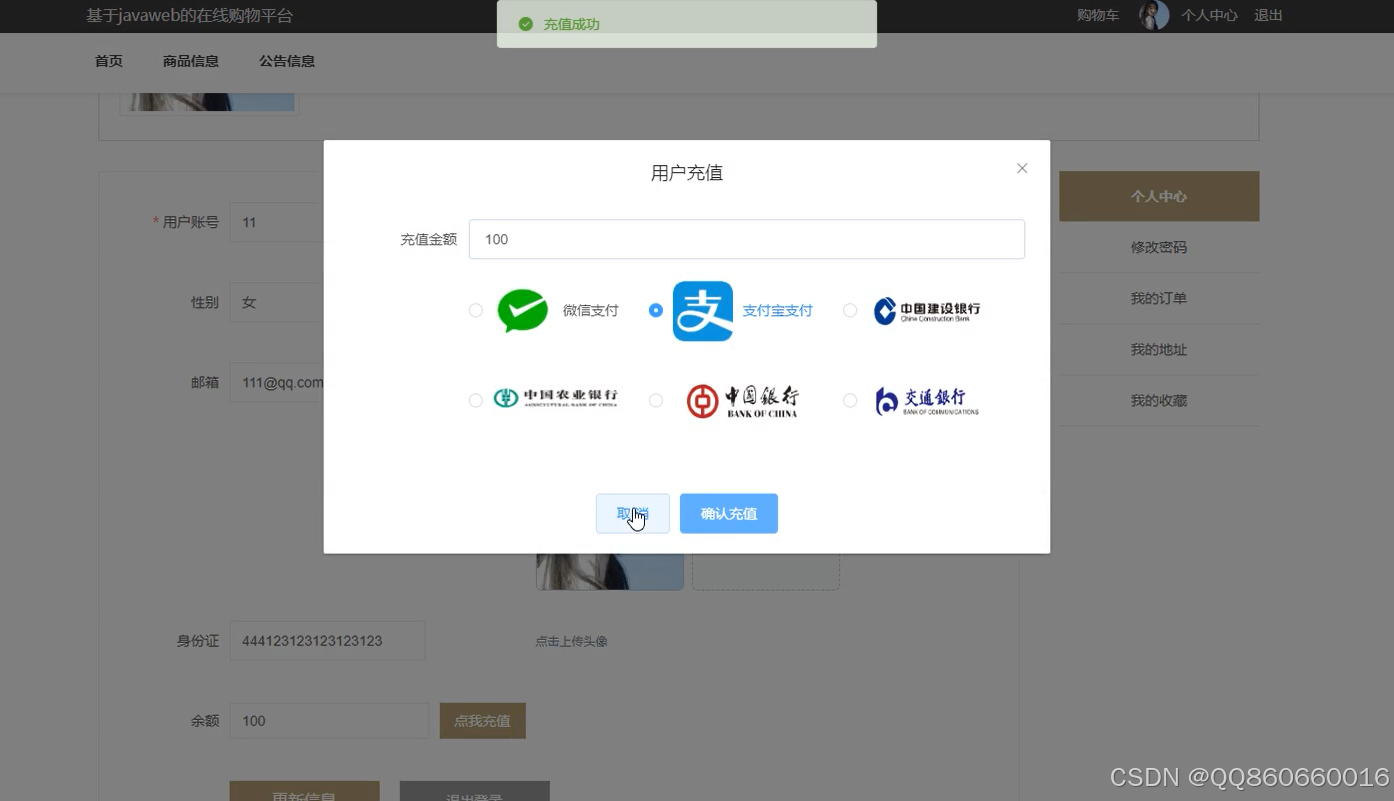Screen dimensions: 1394x801
Task: Select the Bank of China radio button
Action: pyautogui.click(x=656, y=400)
